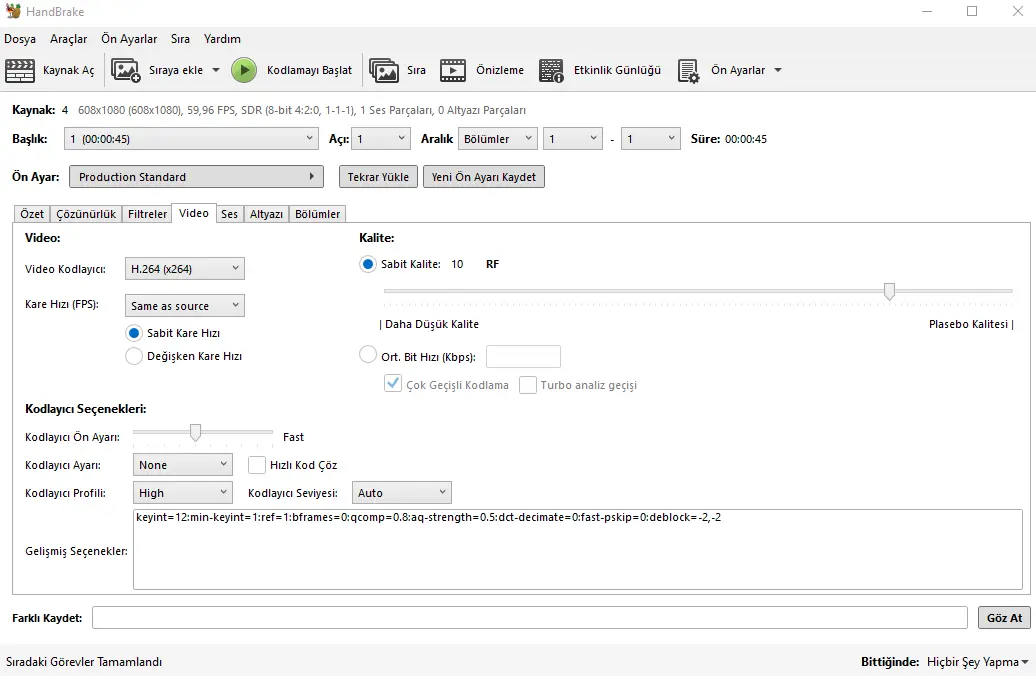Expand the toolbar Ön Ayarlar dropdown arrow

[778, 70]
